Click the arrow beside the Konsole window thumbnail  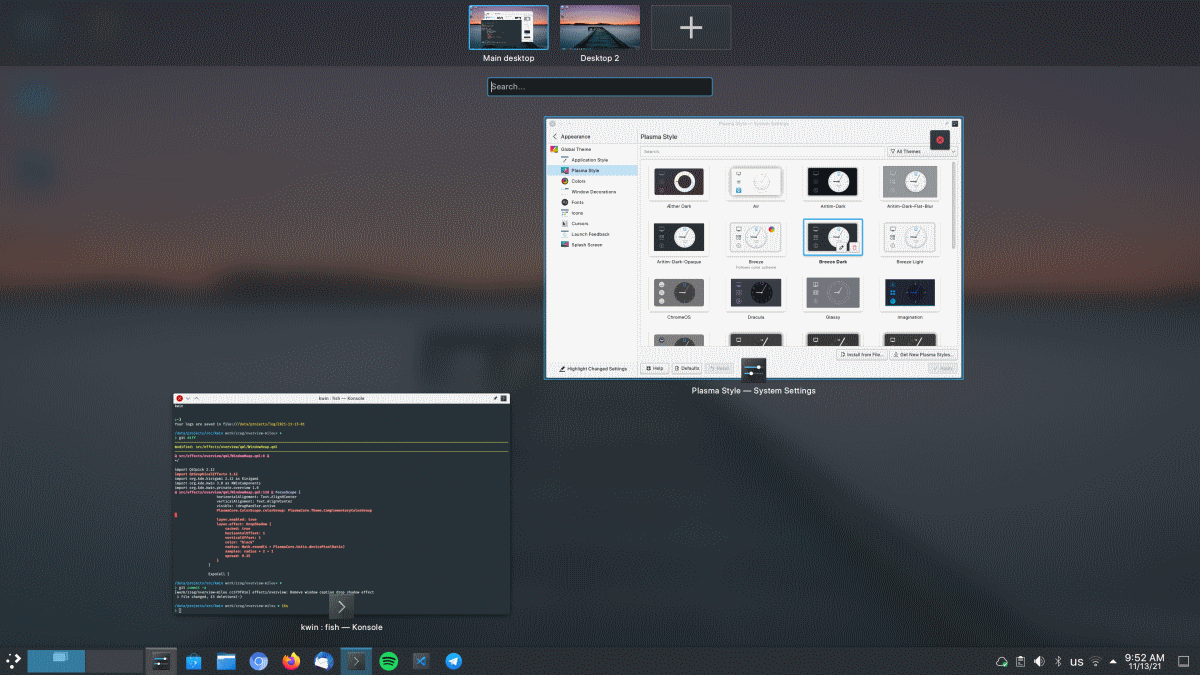(341, 606)
